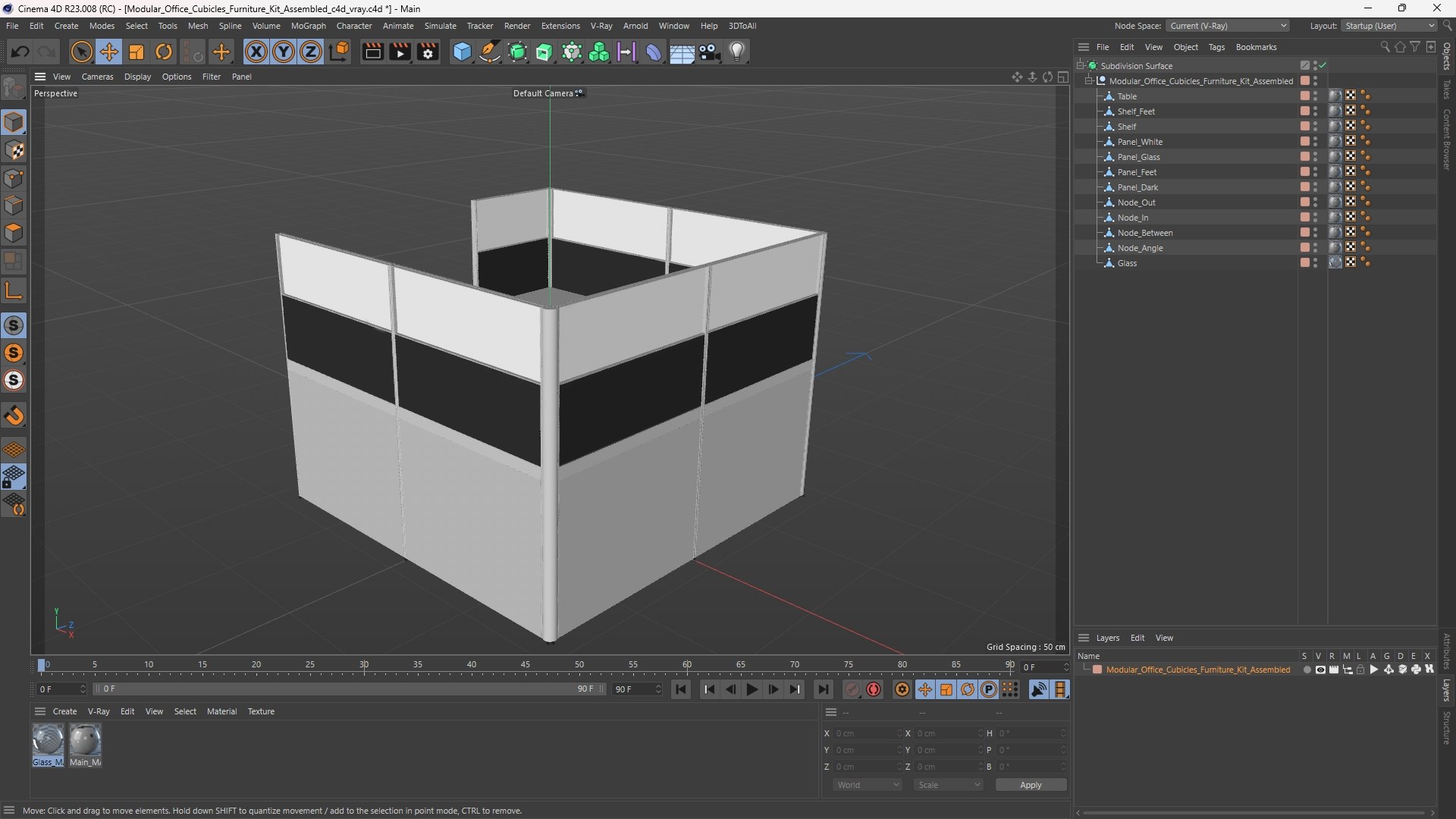Screen dimensions: 1456x819
Task: Go to end of animation
Action: pos(823,689)
